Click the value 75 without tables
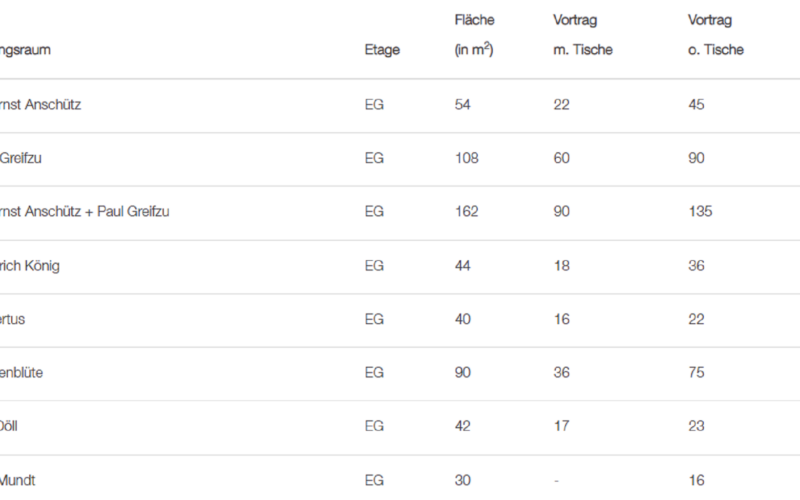The width and height of the screenshot is (800, 500). coord(697,373)
